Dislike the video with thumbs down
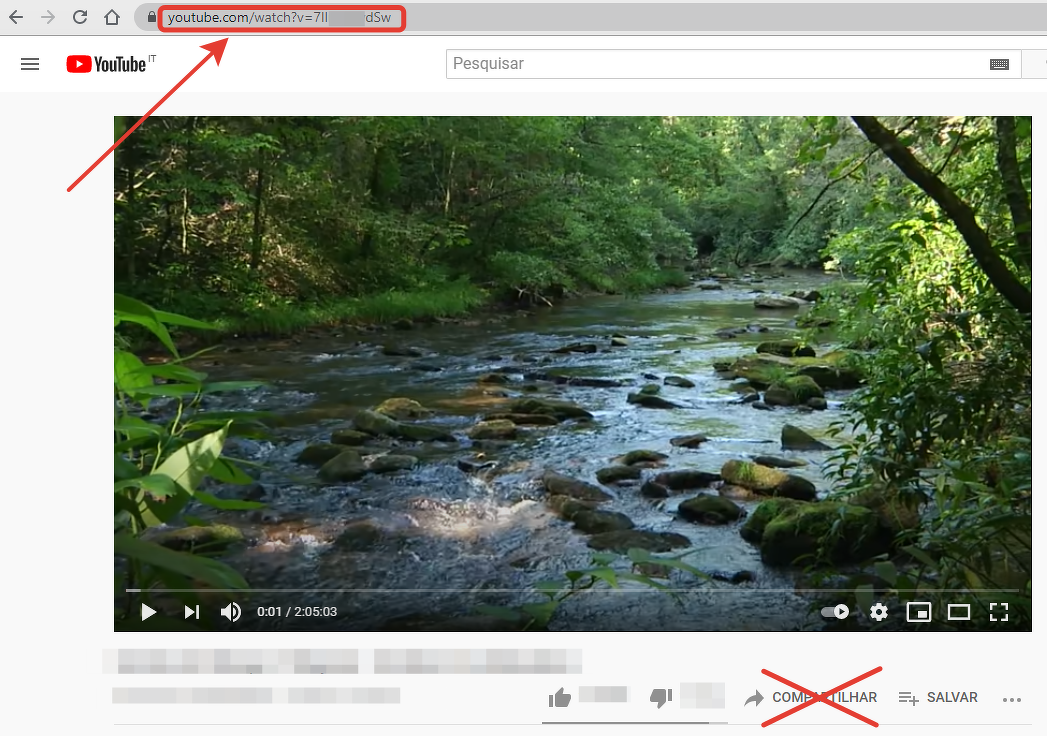 point(661,698)
